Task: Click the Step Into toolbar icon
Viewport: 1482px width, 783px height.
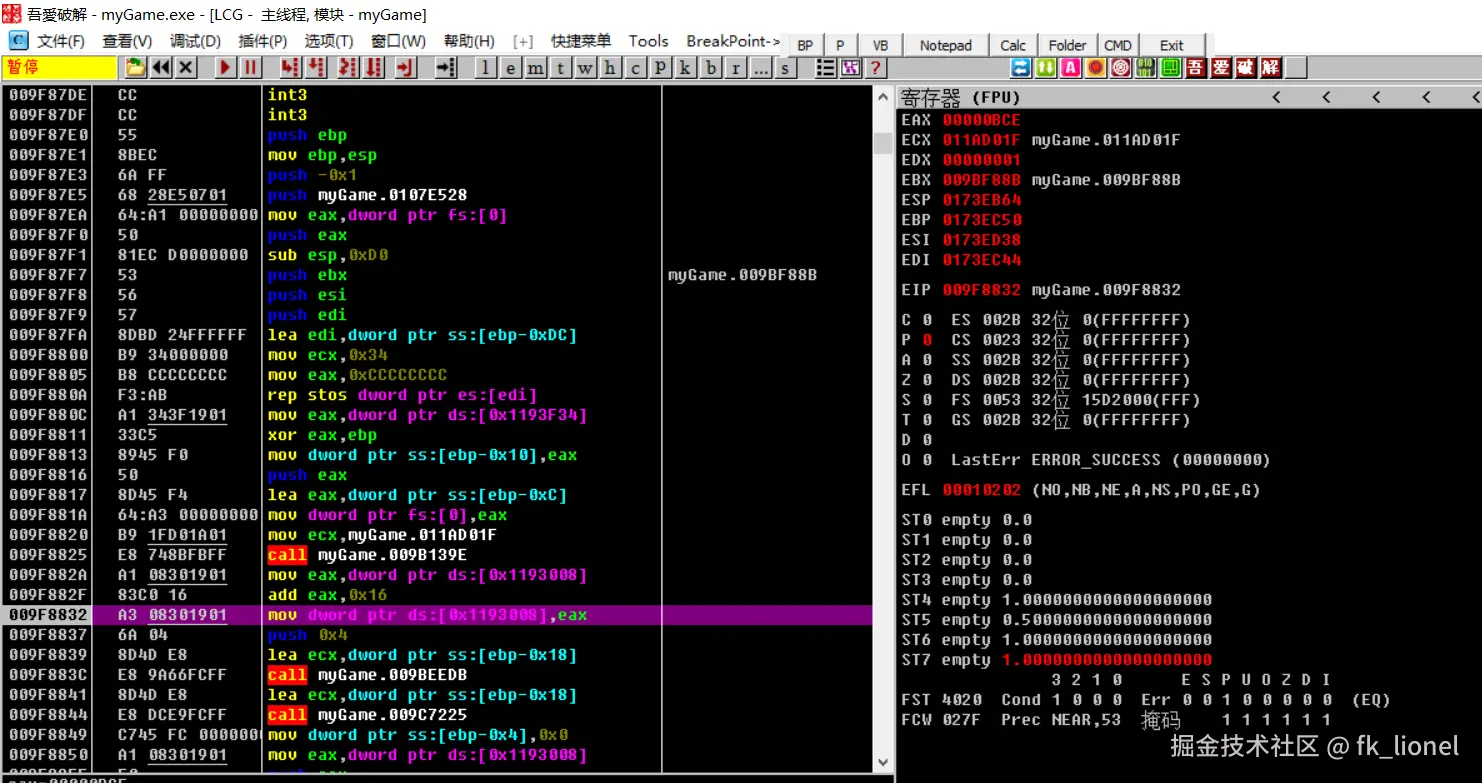Action: tap(290, 67)
